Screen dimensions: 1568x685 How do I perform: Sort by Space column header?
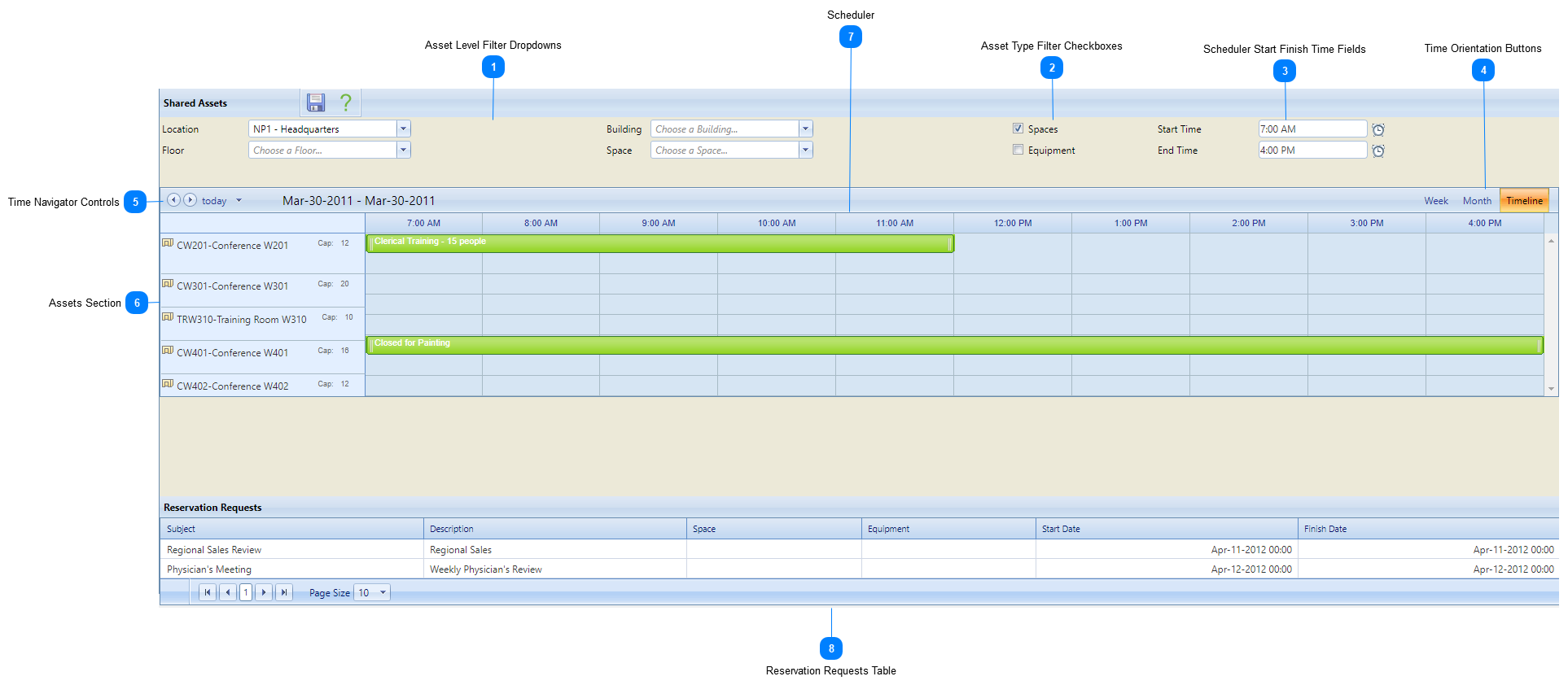pos(774,529)
